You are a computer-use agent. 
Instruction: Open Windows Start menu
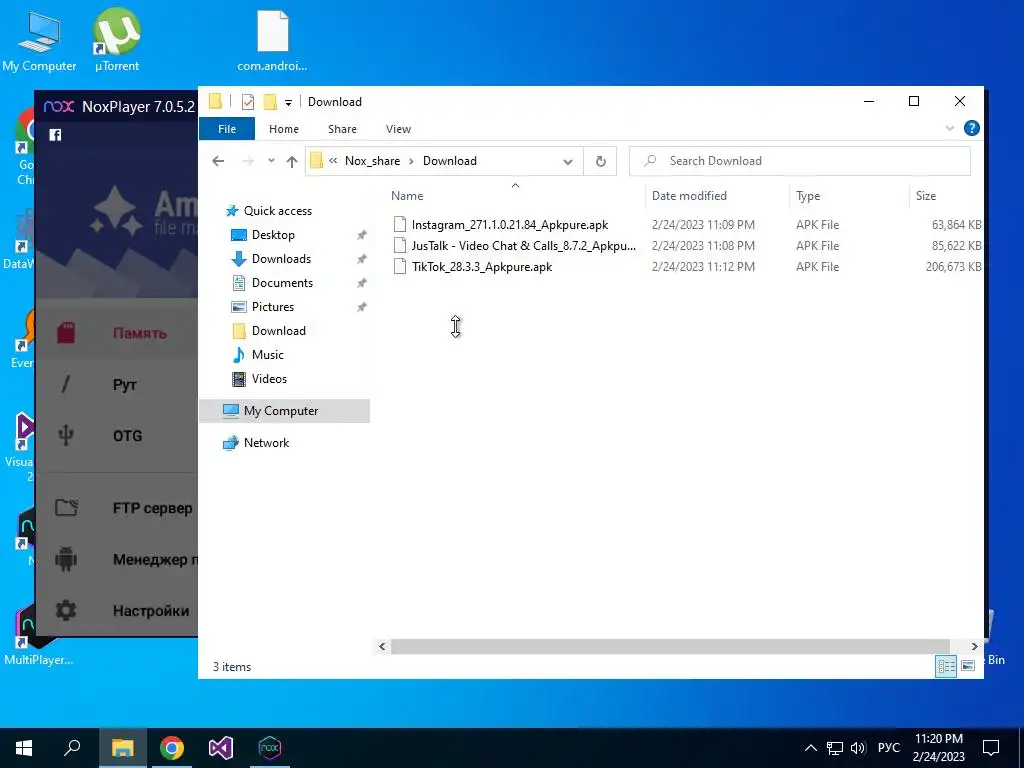pyautogui.click(x=24, y=748)
